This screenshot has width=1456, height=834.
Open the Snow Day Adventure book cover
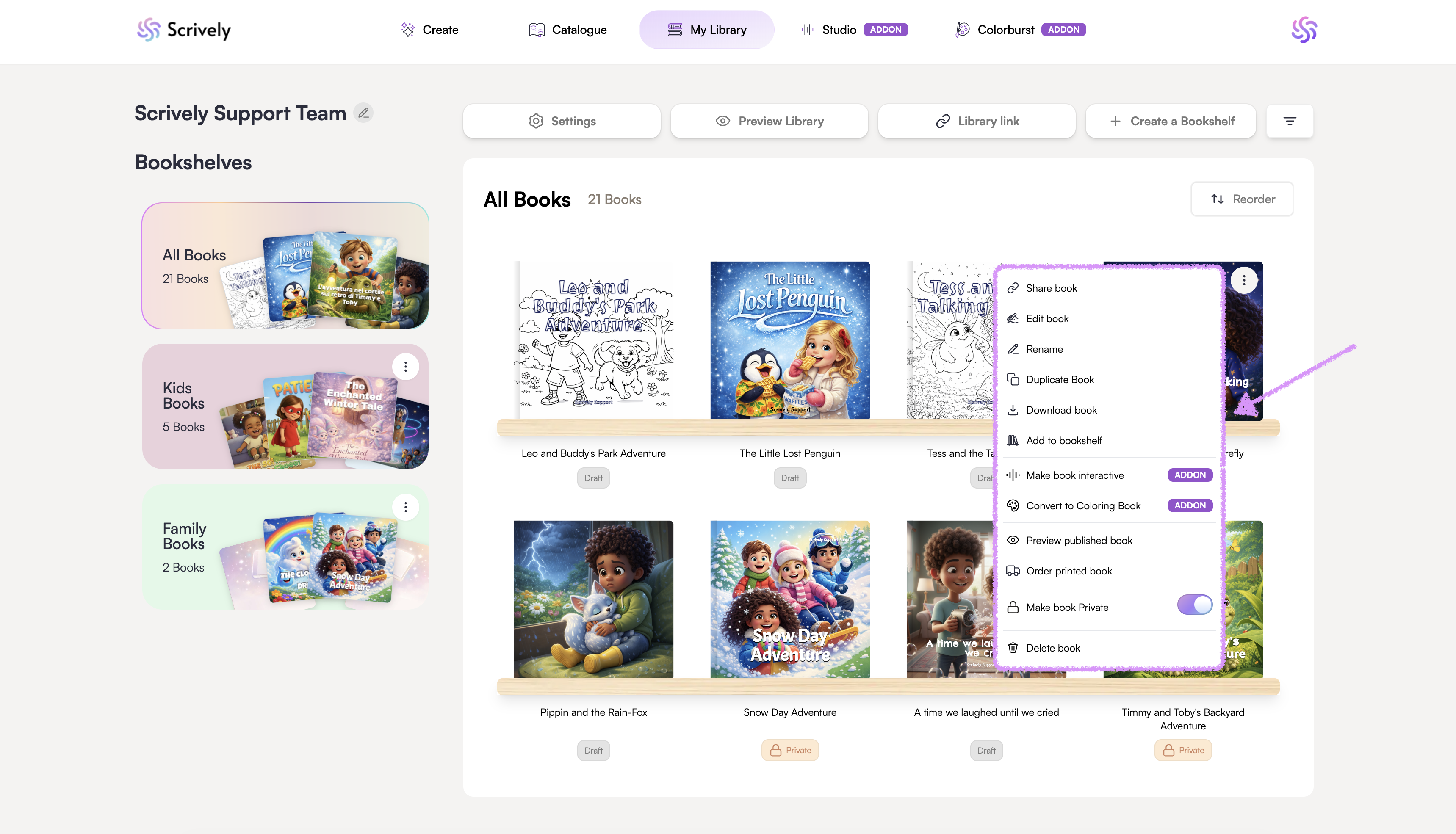pos(789,599)
